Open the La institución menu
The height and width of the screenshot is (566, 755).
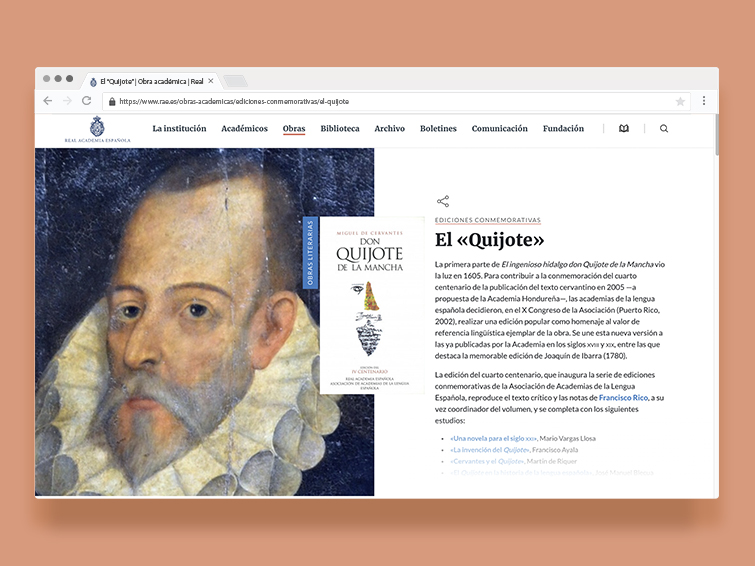pyautogui.click(x=179, y=129)
